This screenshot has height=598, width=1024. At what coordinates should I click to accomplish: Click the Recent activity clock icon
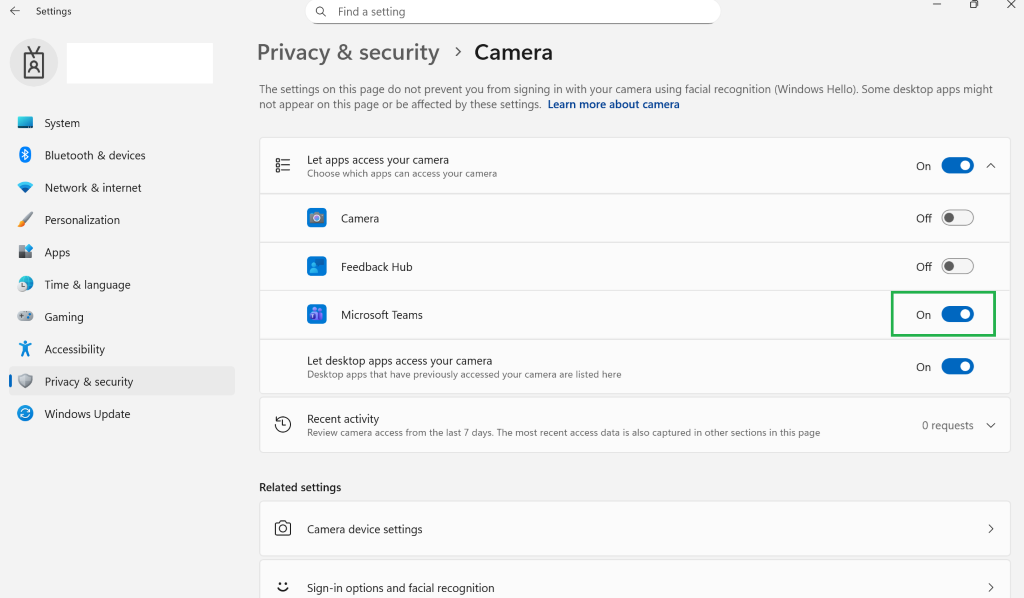[x=283, y=425]
